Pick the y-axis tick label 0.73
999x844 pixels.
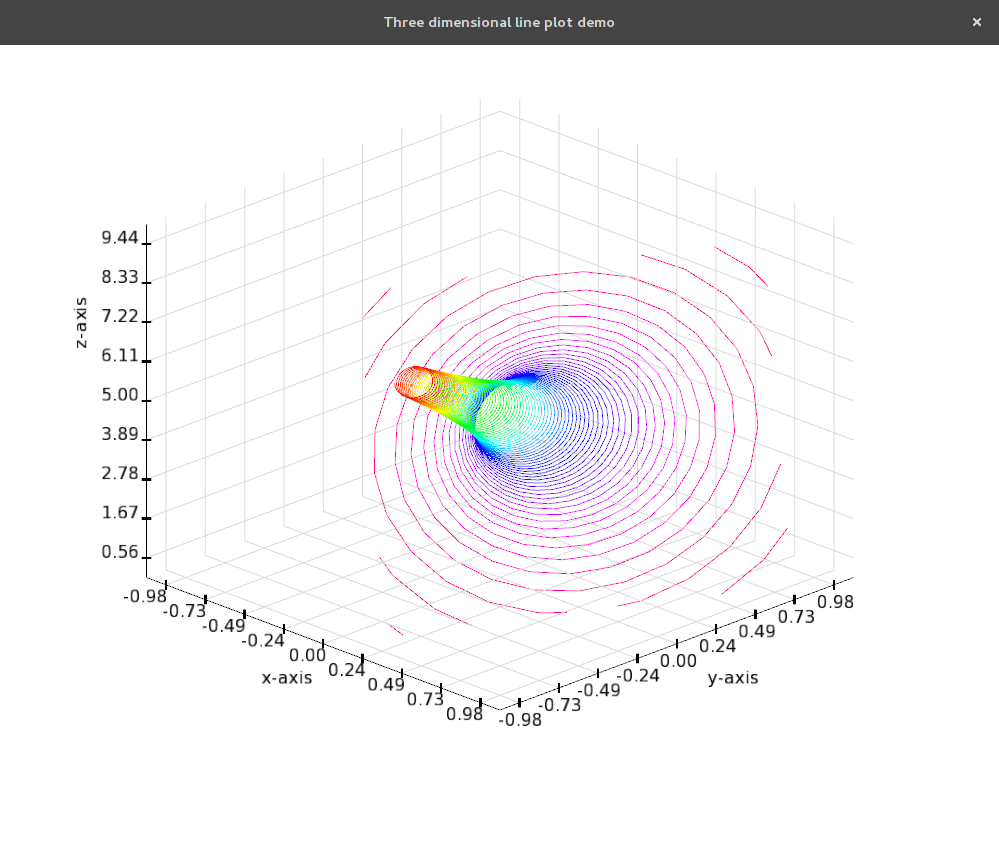796,617
